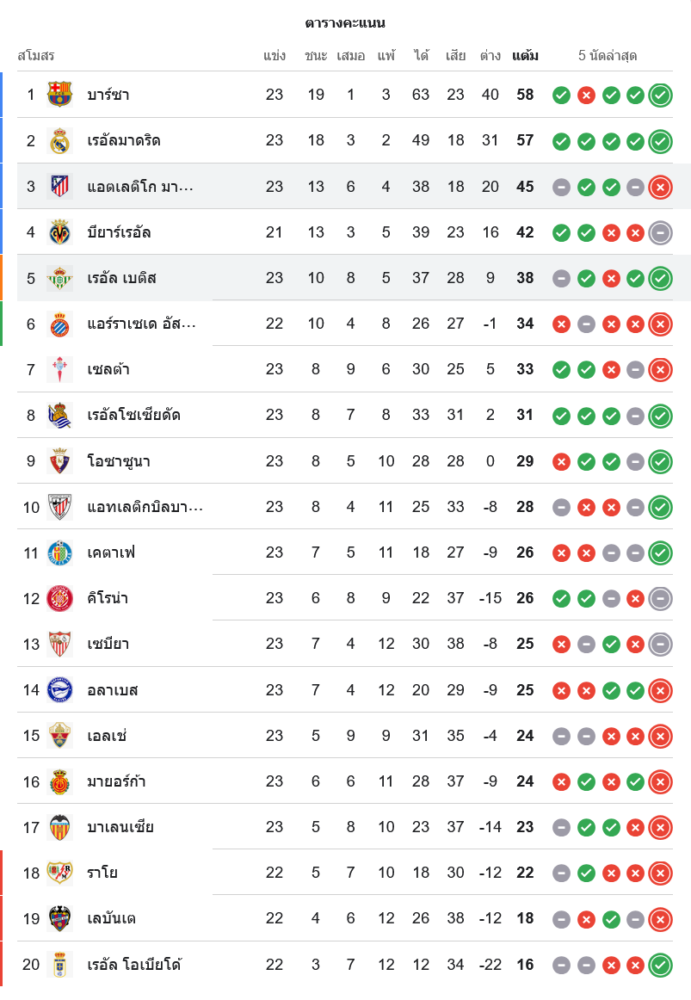Click the Osasuna crest icon
This screenshot has width=691, height=1000.
[x=60, y=461]
